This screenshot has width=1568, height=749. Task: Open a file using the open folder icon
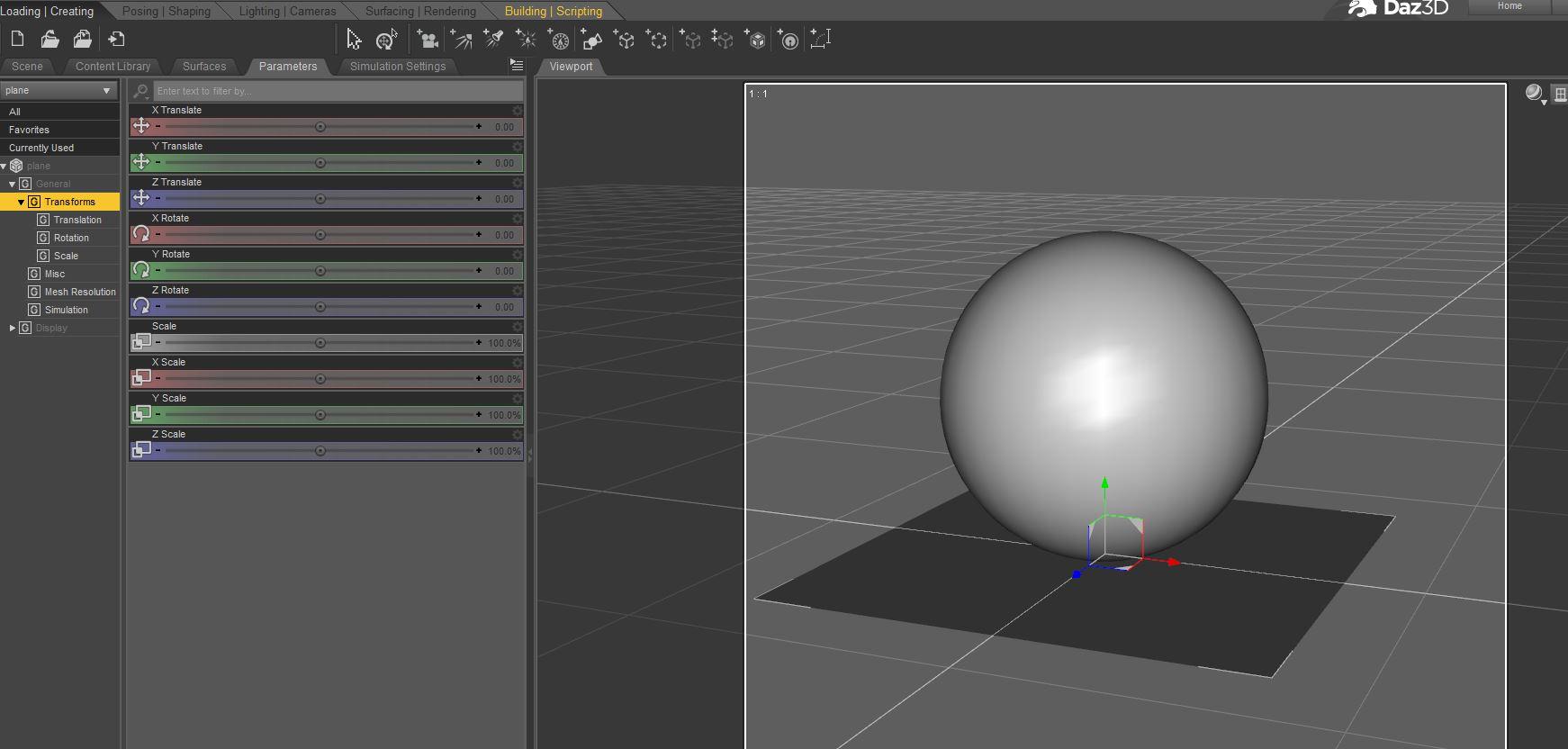pos(50,39)
